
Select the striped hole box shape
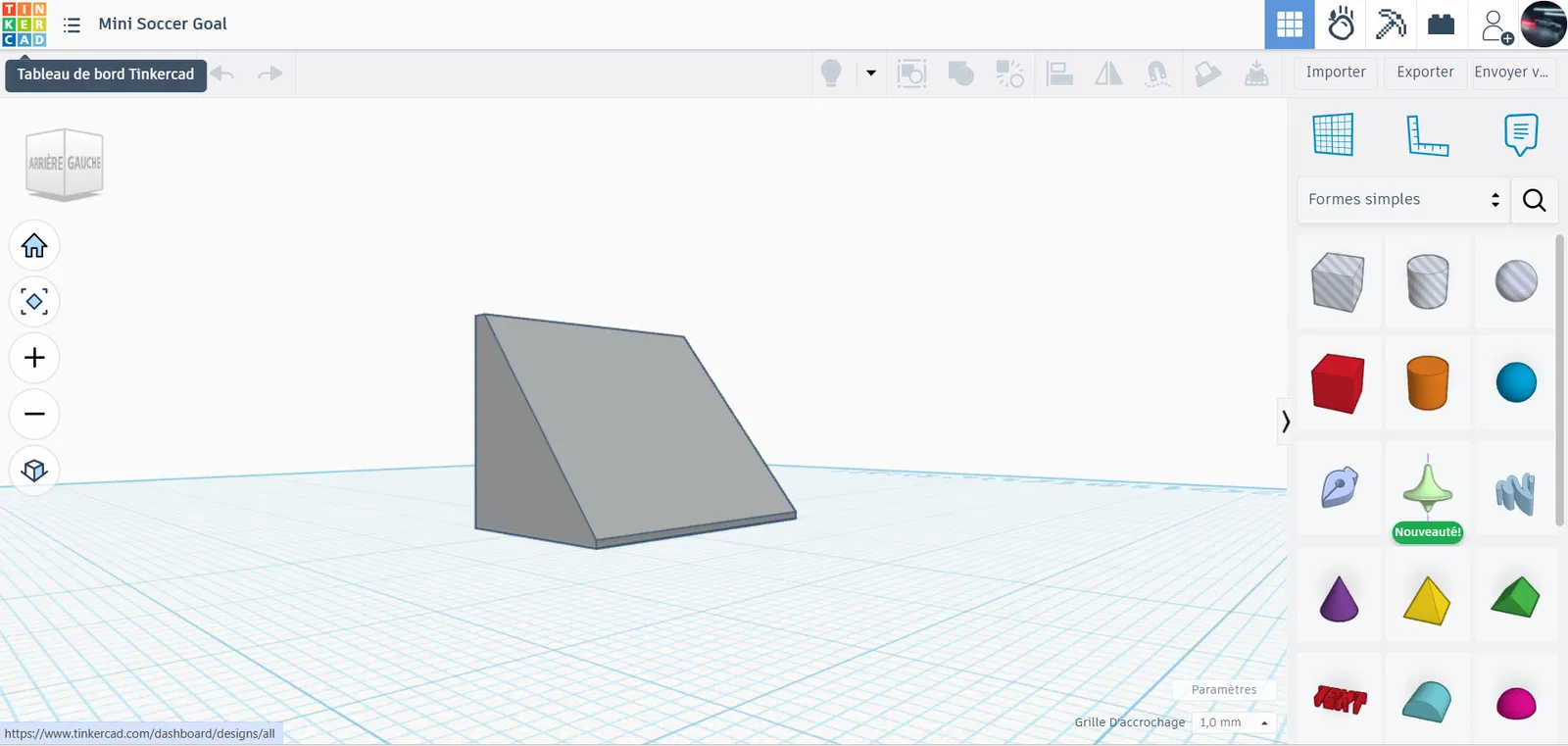tap(1338, 282)
